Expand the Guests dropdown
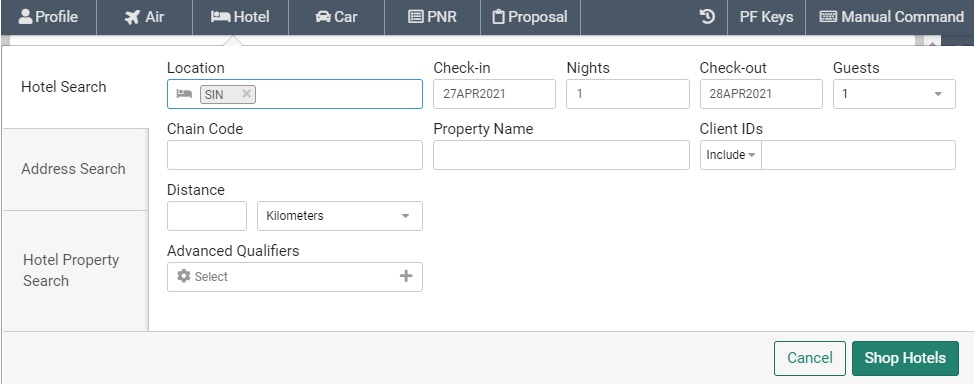974x384 pixels. tap(894, 94)
